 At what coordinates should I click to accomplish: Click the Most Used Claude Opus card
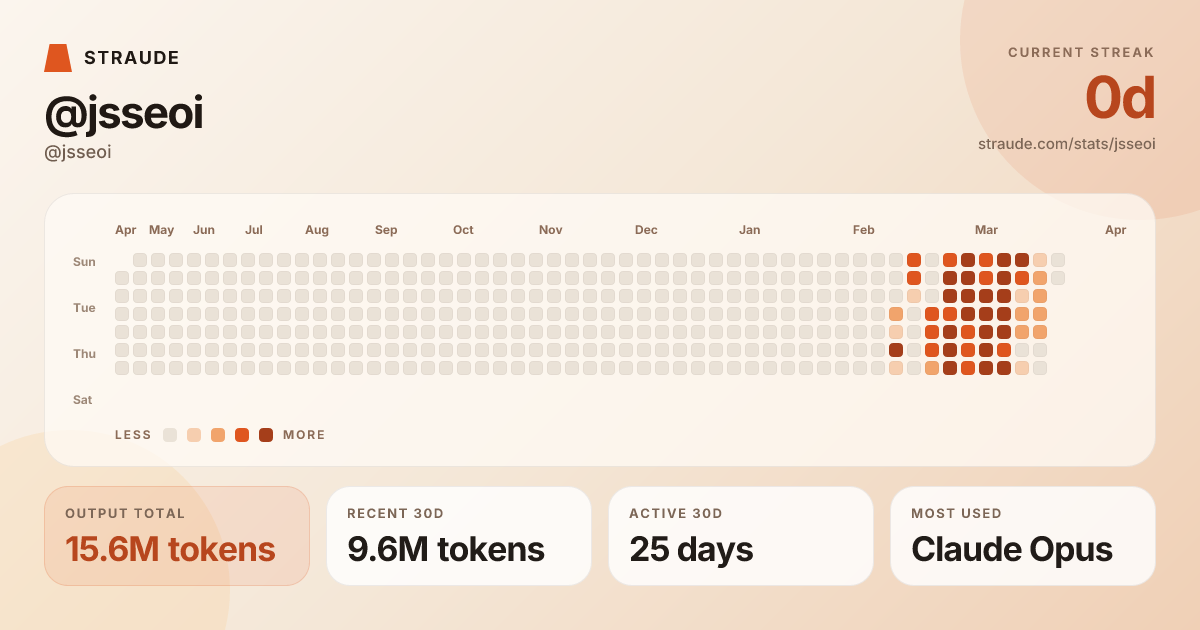(1022, 536)
